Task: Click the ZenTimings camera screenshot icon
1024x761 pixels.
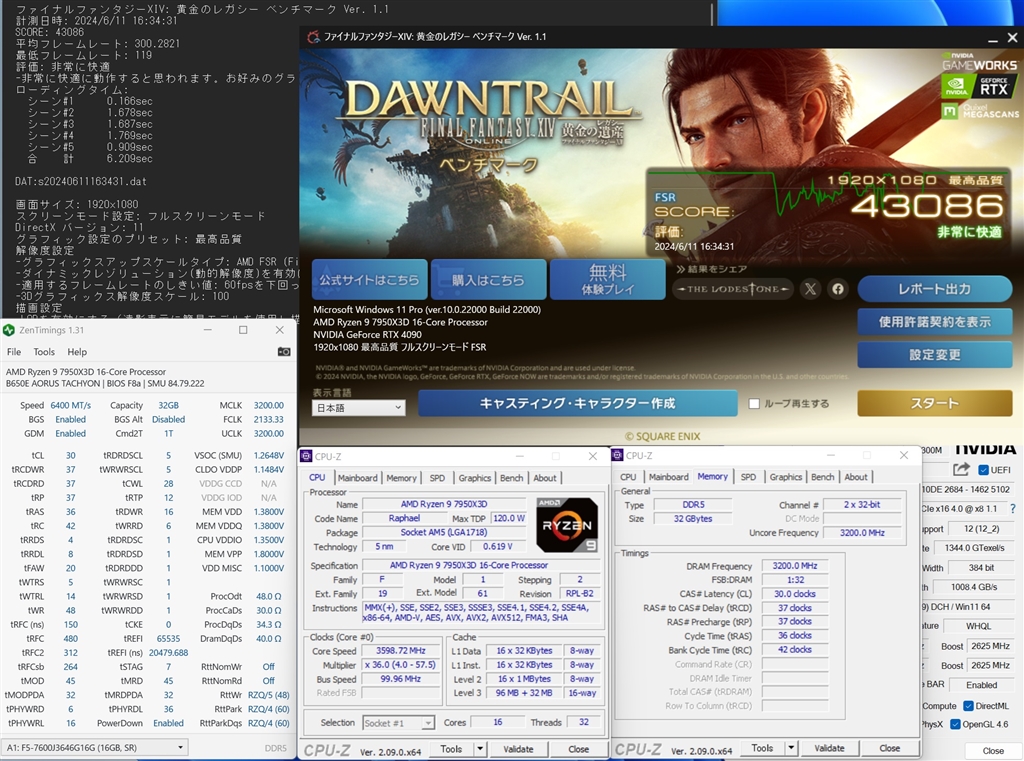Action: pos(284,352)
